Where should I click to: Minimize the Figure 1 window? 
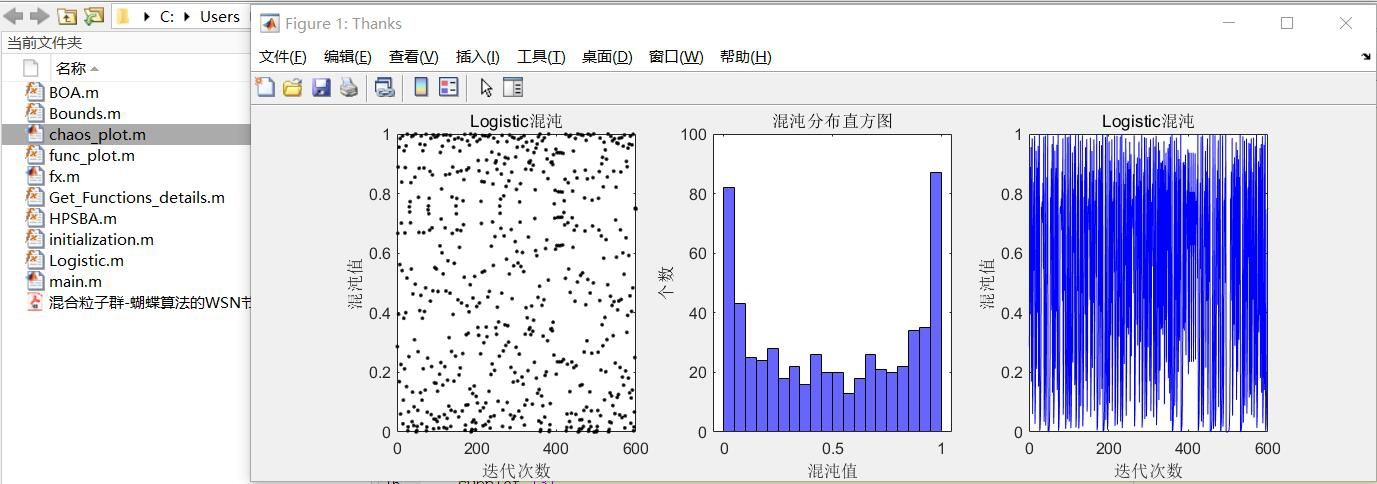1229,23
